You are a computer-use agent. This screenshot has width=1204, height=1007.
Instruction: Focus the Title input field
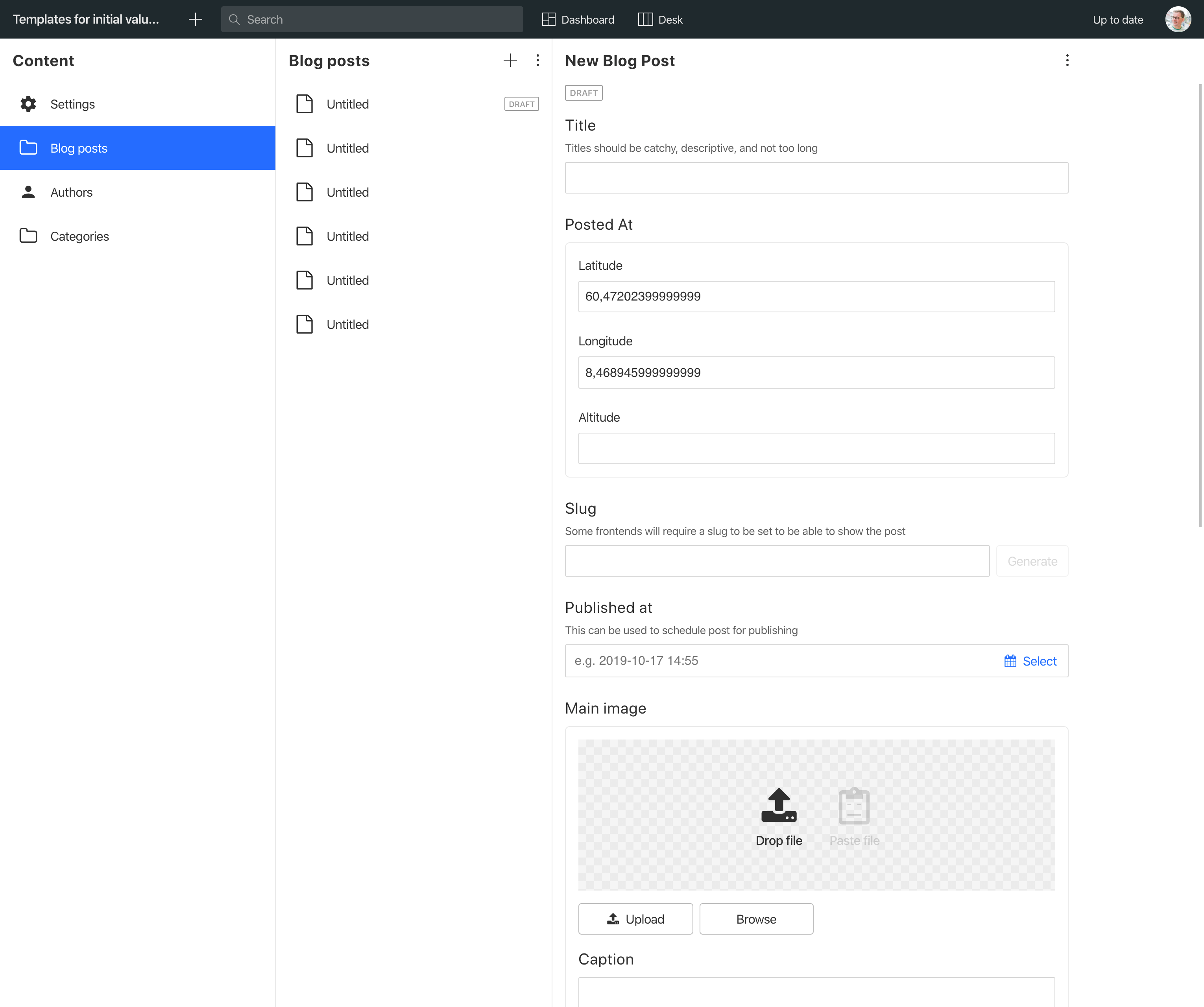pyautogui.click(x=816, y=178)
